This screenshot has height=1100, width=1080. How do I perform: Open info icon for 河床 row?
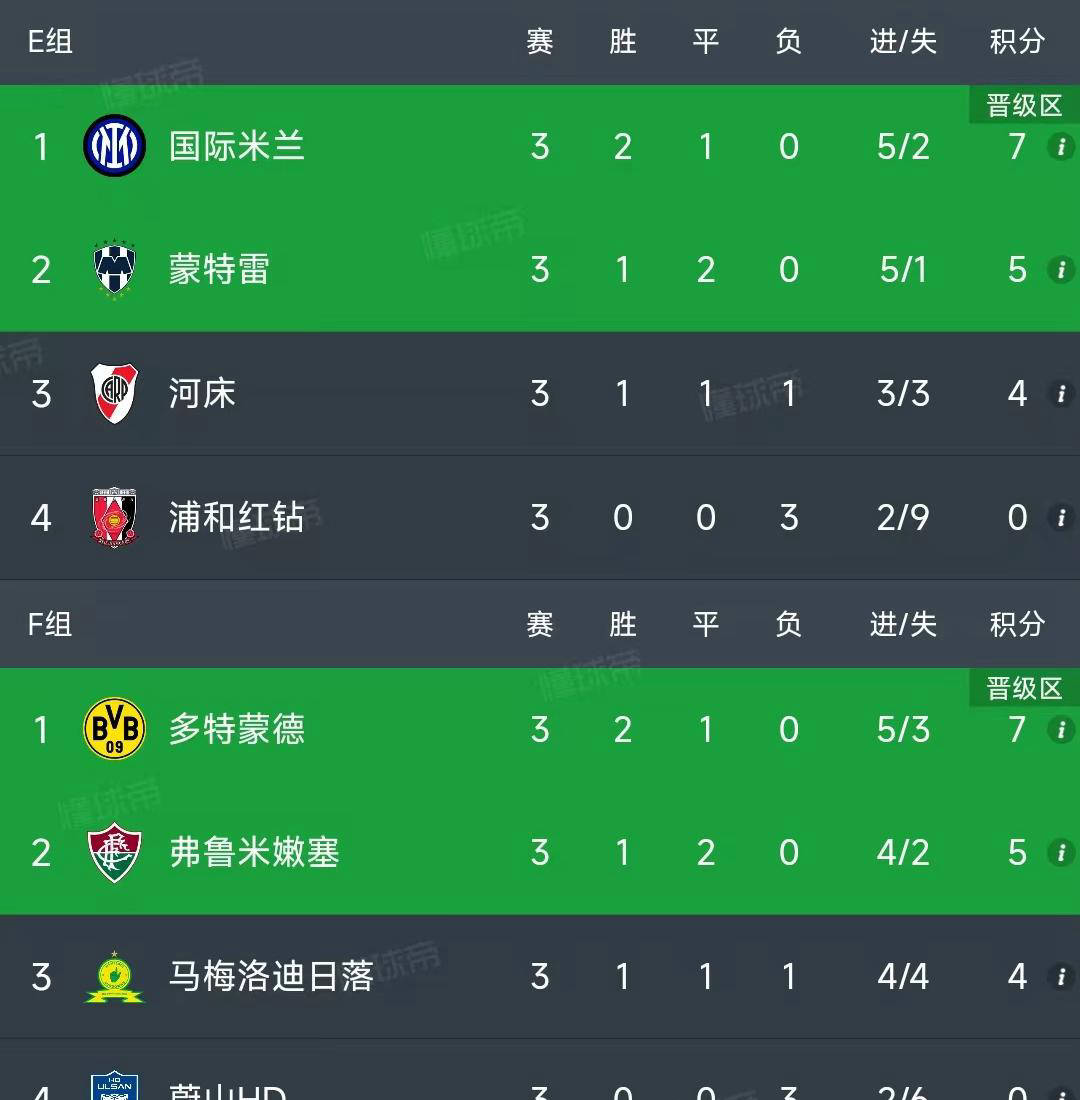coord(1059,393)
